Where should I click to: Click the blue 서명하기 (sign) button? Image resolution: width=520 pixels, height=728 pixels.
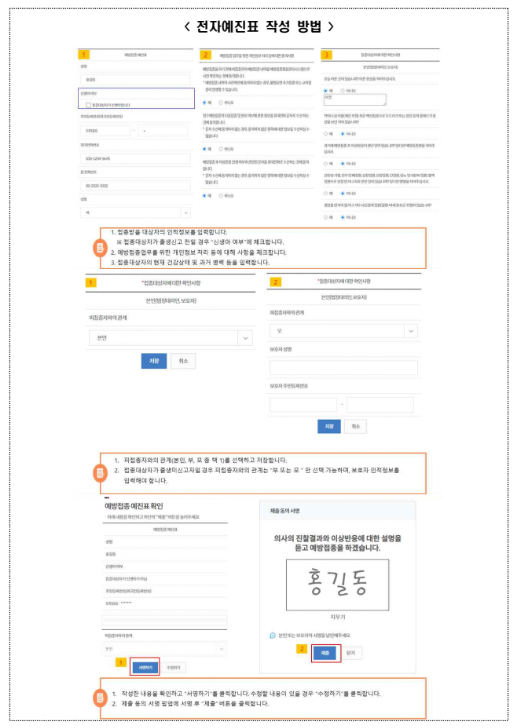coord(145,667)
